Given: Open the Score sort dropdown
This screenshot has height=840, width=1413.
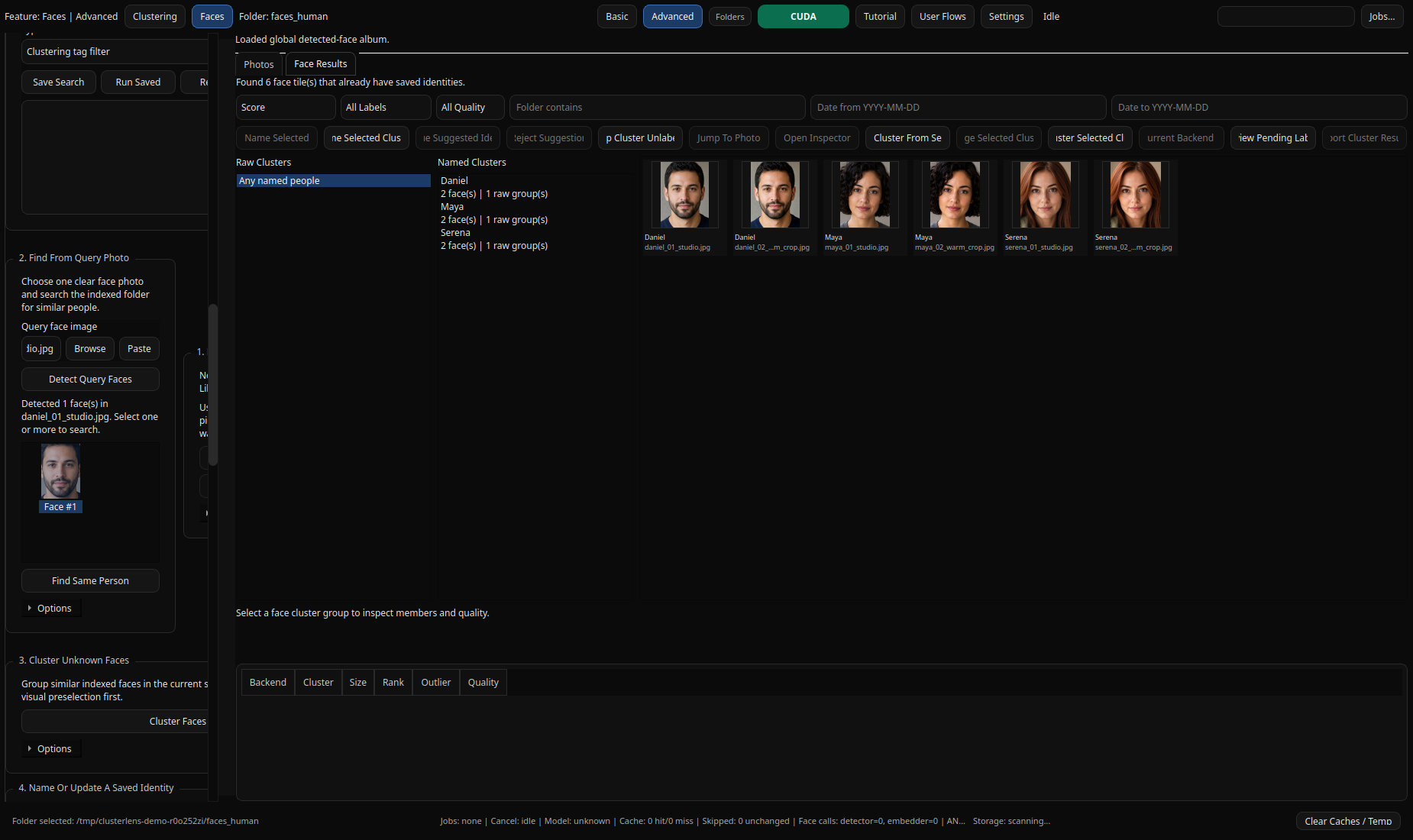Looking at the screenshot, I should click(x=285, y=108).
